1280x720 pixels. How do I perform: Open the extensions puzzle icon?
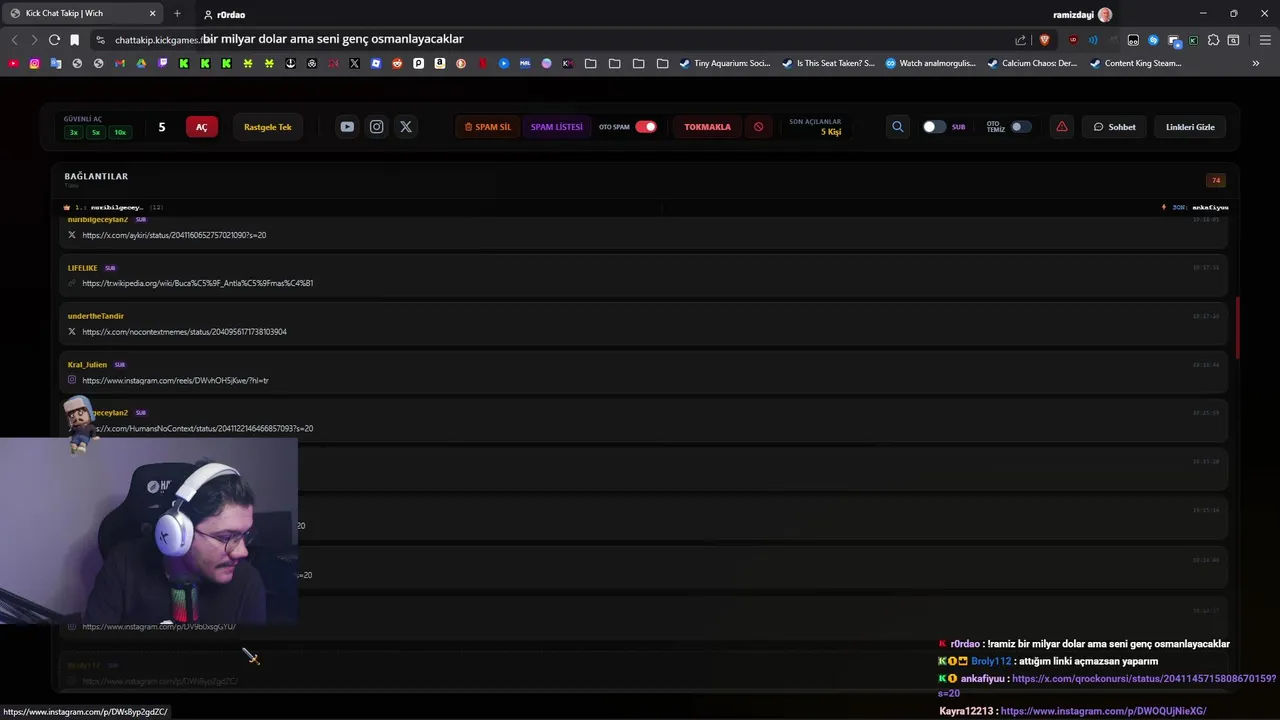click(x=1213, y=40)
